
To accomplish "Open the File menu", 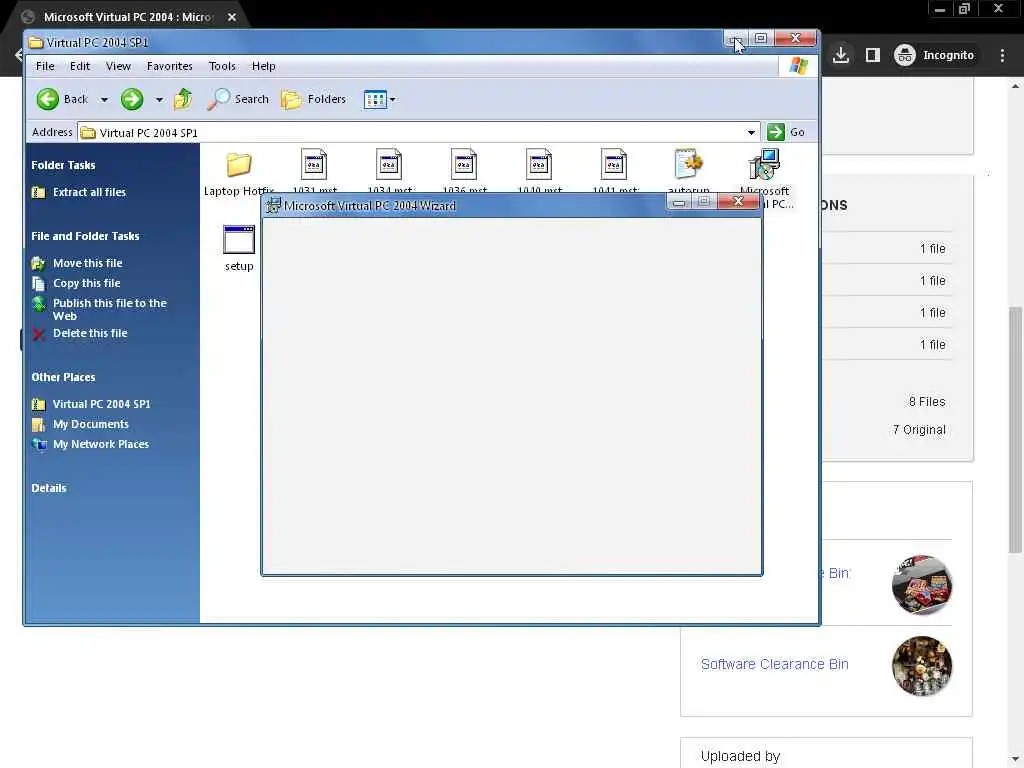I will pos(45,66).
